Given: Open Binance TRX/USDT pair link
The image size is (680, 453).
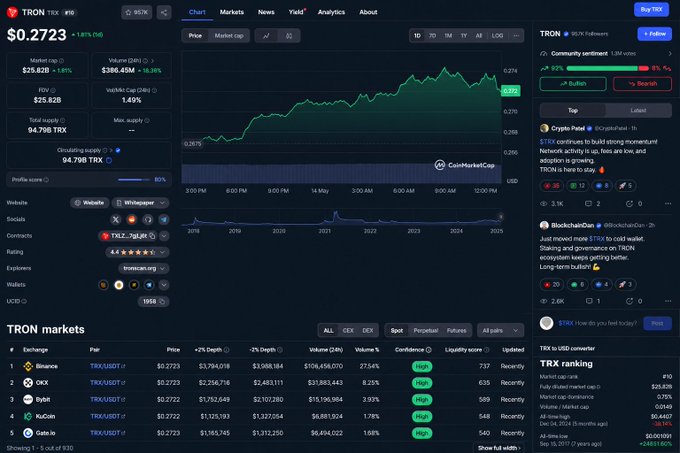Looking at the screenshot, I should tap(107, 366).
